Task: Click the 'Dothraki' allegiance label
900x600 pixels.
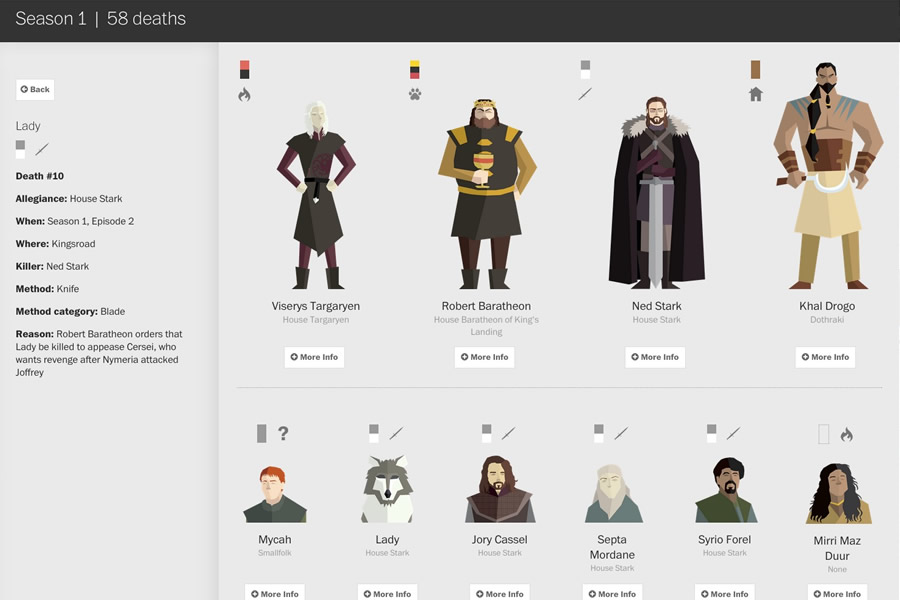Action: (827, 320)
